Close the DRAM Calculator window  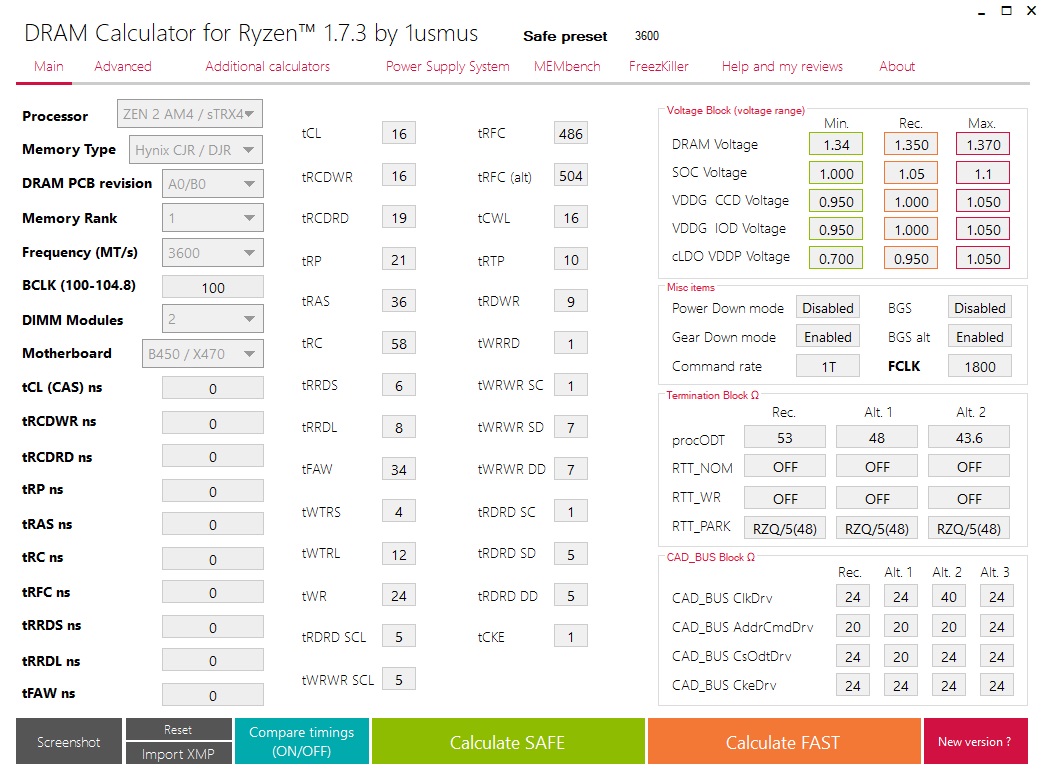click(1032, 10)
